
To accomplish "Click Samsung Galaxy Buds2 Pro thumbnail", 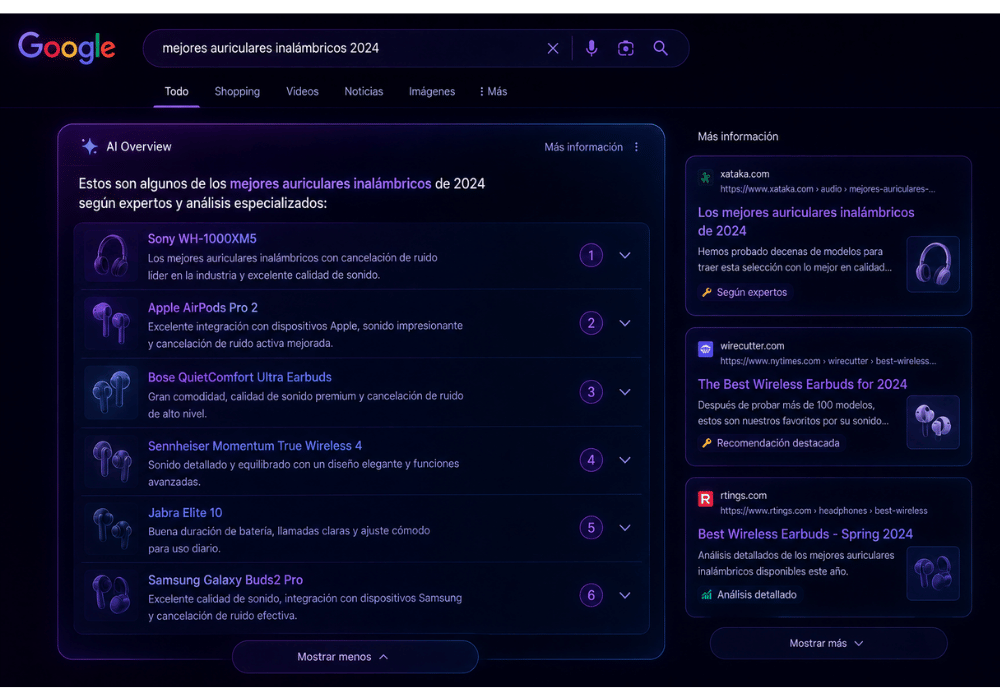I will coord(111,595).
